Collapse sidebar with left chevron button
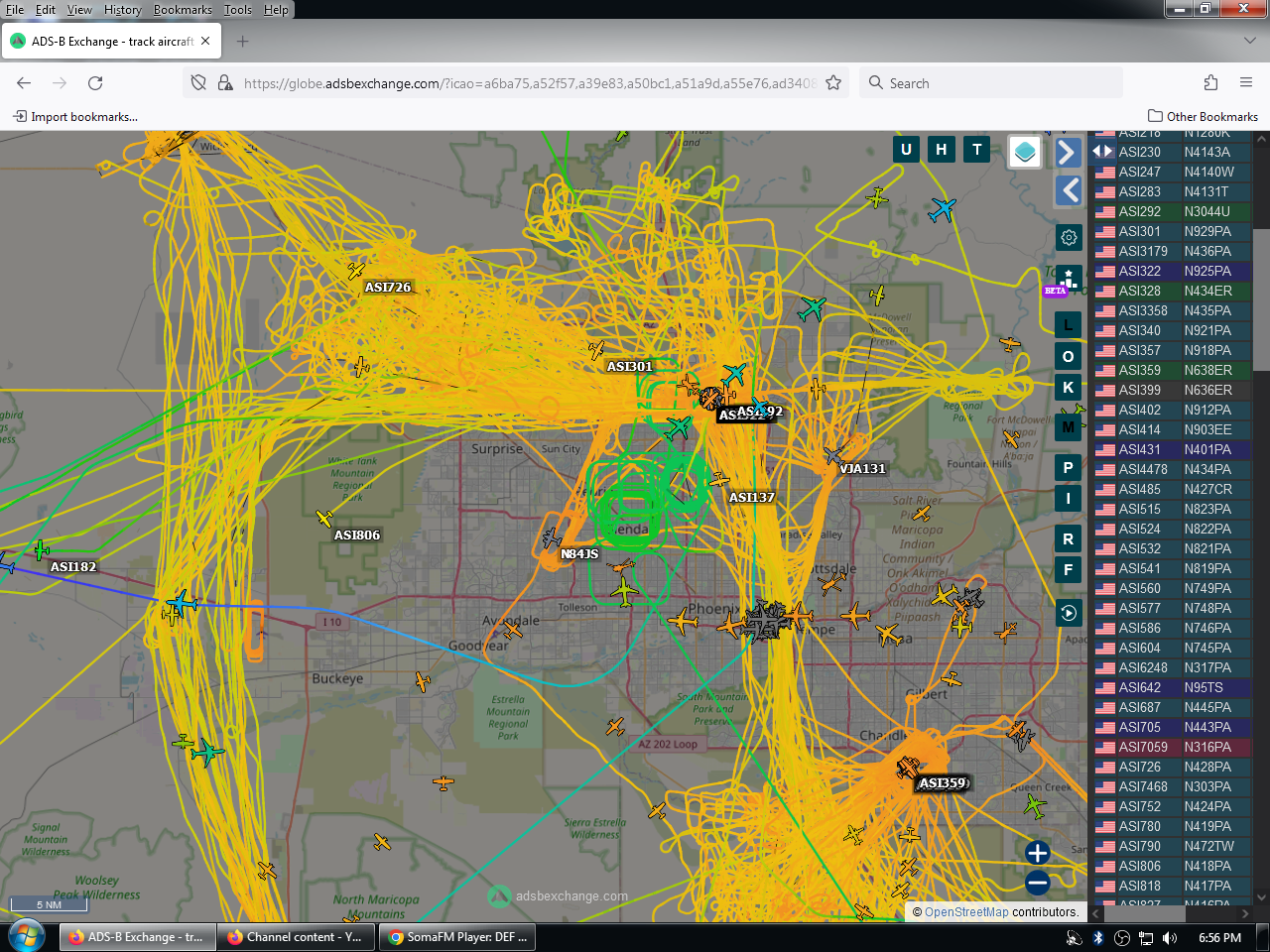This screenshot has width=1270, height=952. click(x=1068, y=190)
